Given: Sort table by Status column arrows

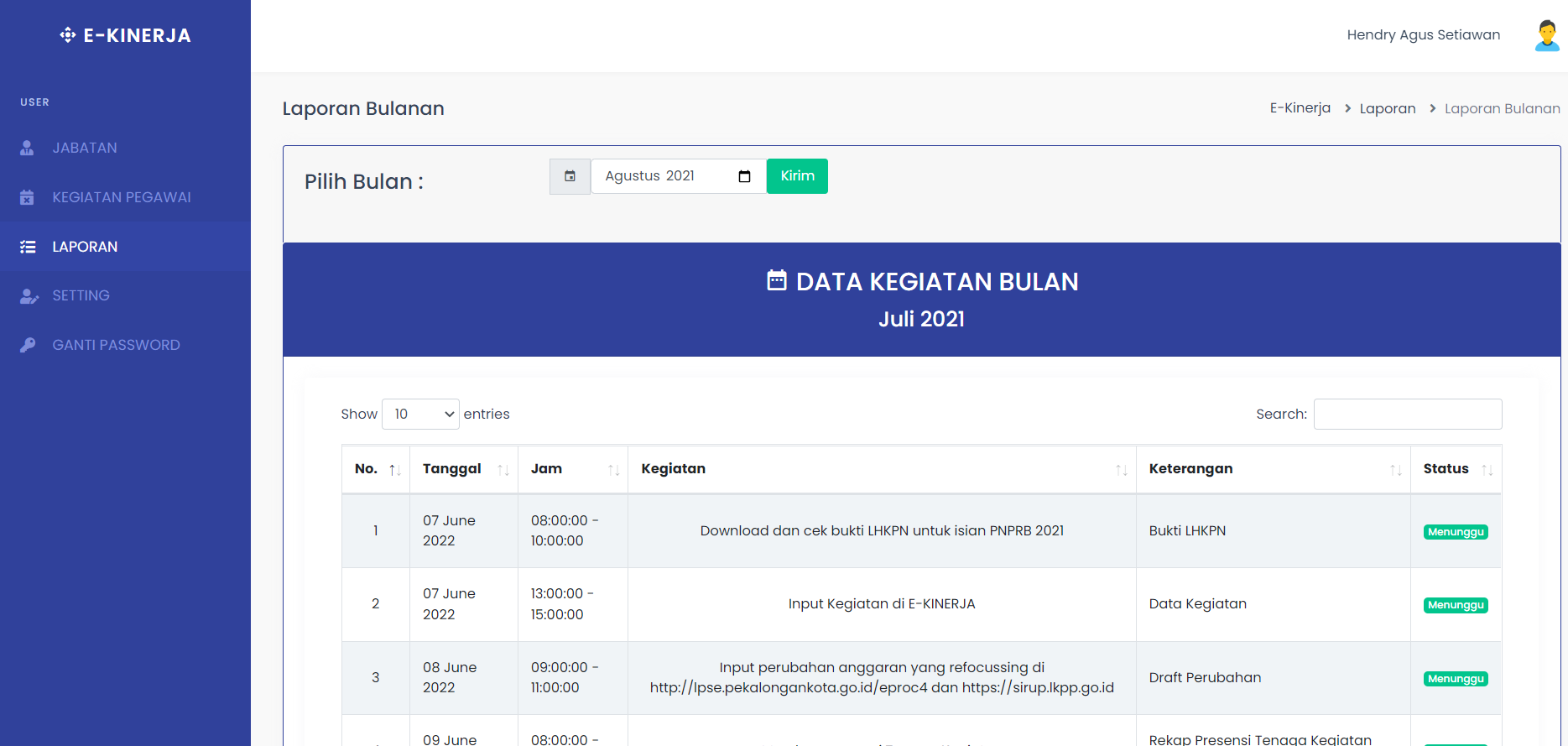Looking at the screenshot, I should pos(1487,470).
